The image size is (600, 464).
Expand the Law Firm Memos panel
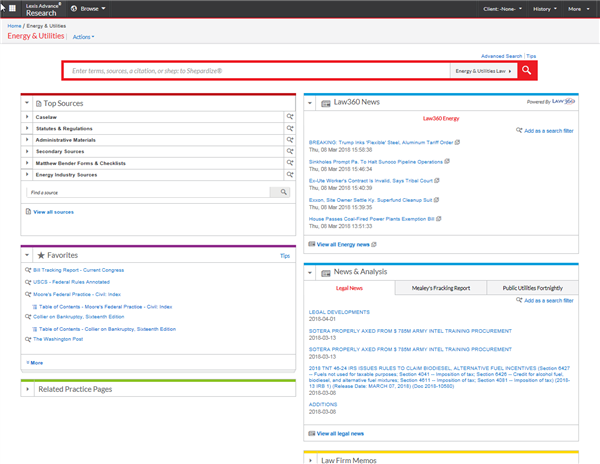(310, 460)
